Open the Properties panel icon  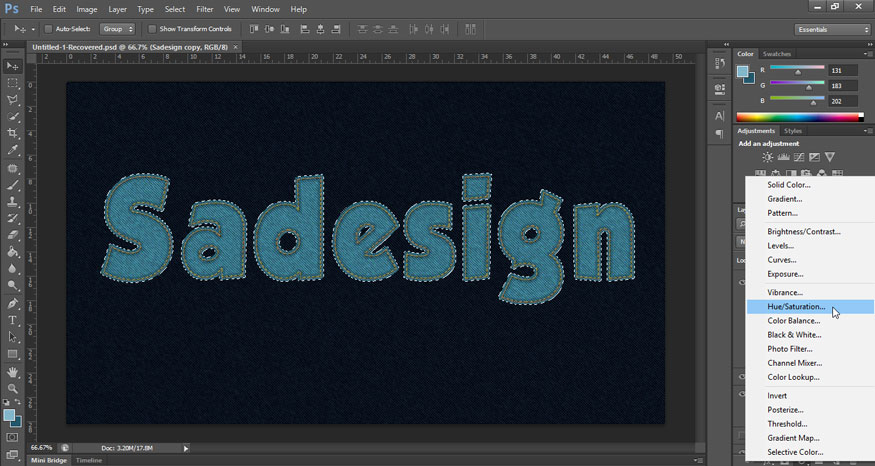click(x=720, y=88)
